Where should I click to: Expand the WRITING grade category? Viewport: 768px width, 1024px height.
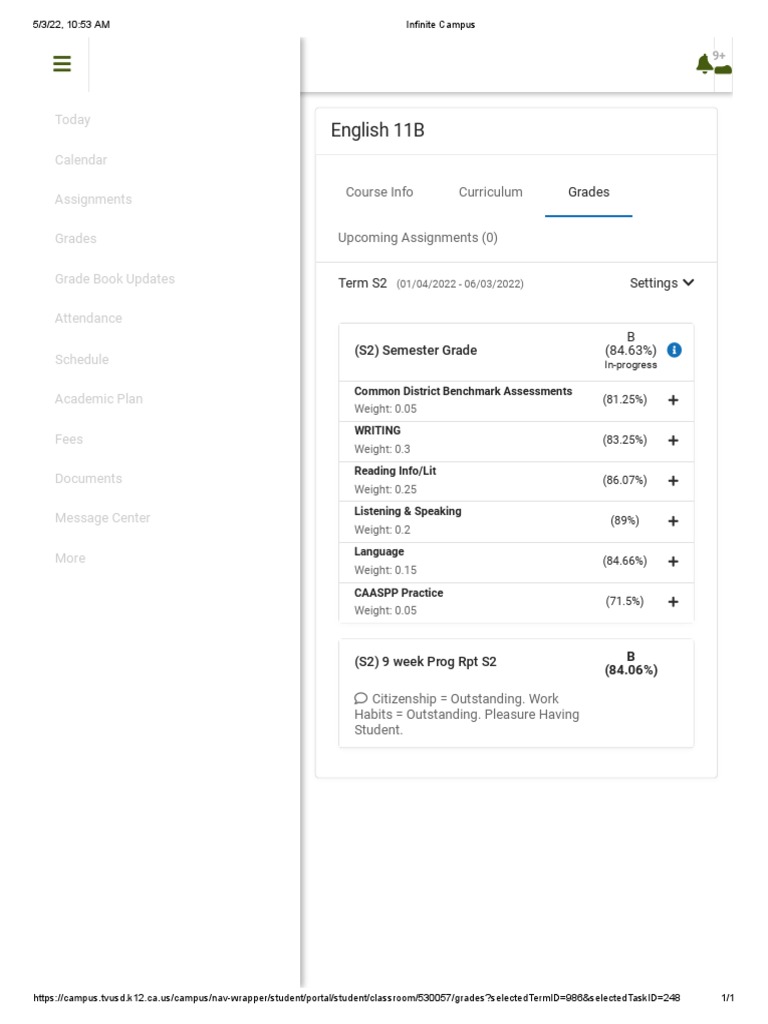pos(673,440)
